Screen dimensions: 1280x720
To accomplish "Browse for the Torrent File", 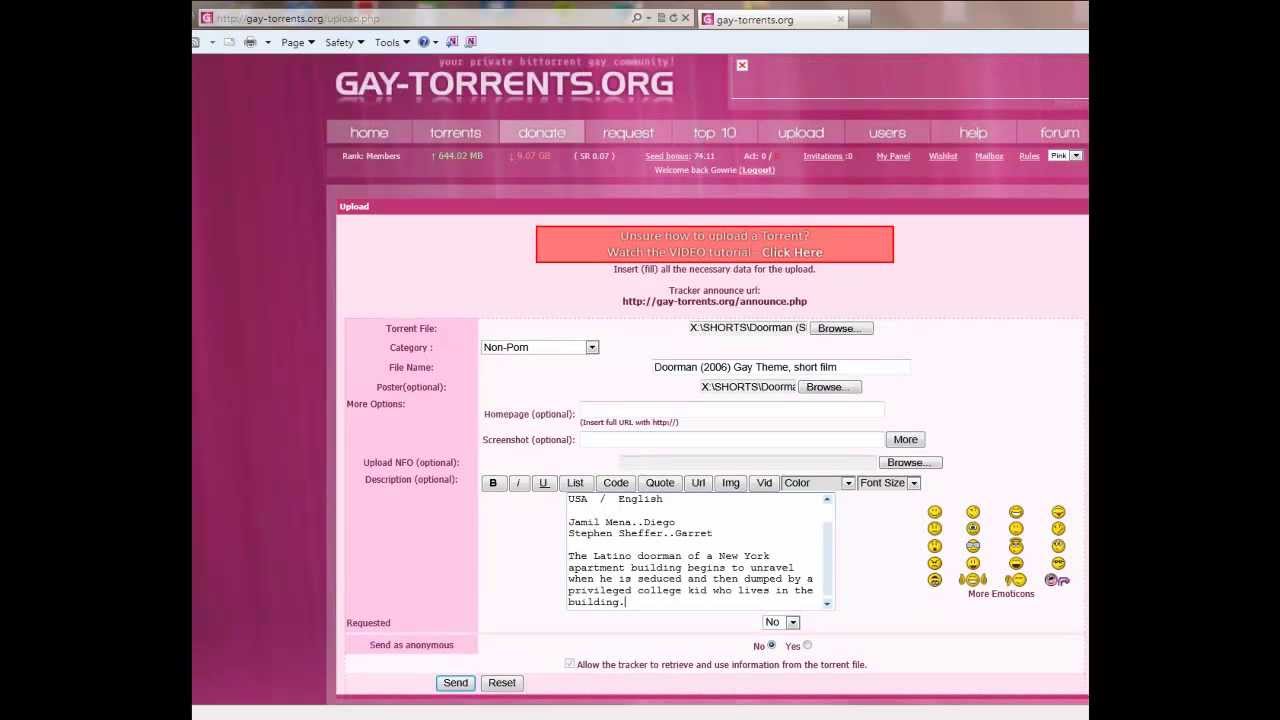I will pyautogui.click(x=841, y=328).
